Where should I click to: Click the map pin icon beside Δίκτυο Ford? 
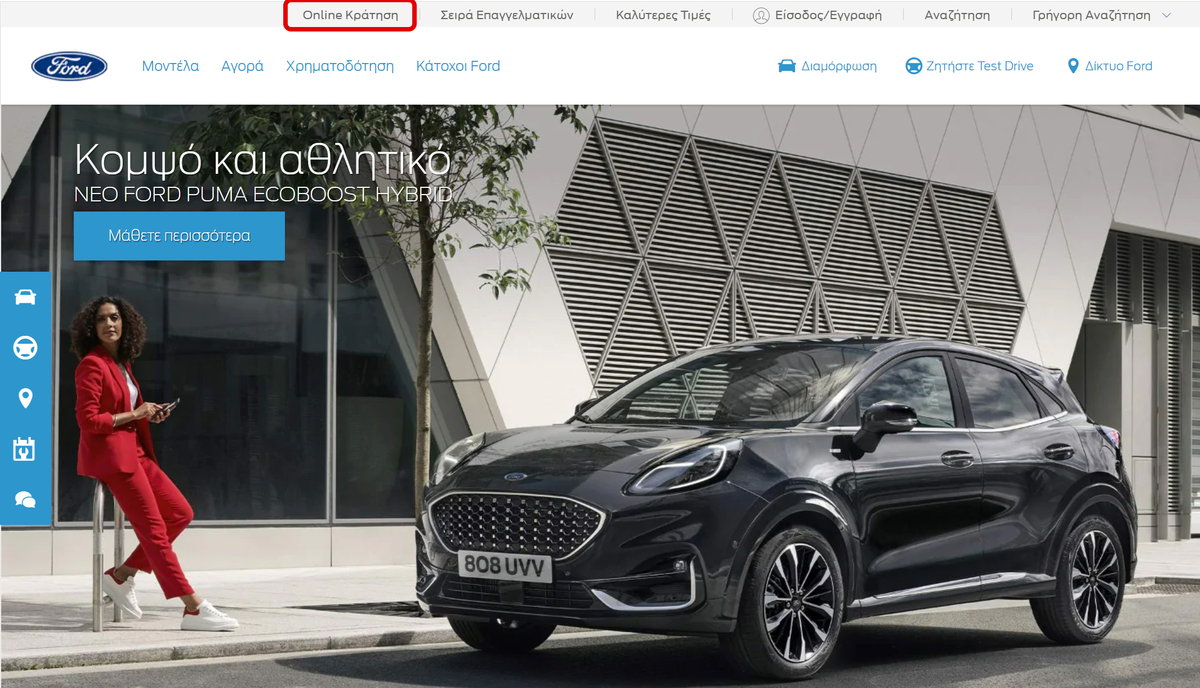[1074, 66]
